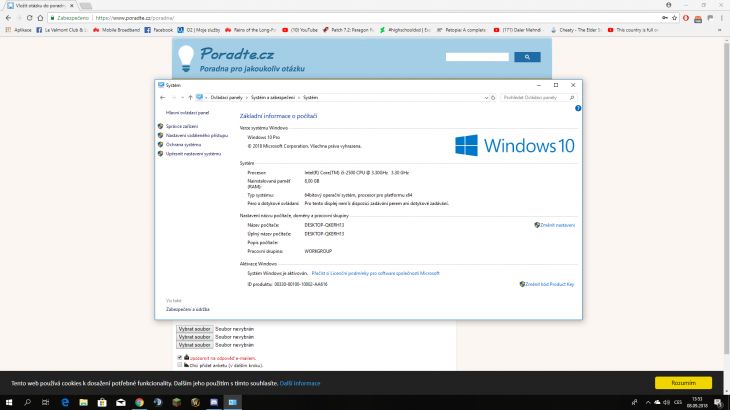Open the CES input language selector
The image size is (730, 410).
pos(678,402)
